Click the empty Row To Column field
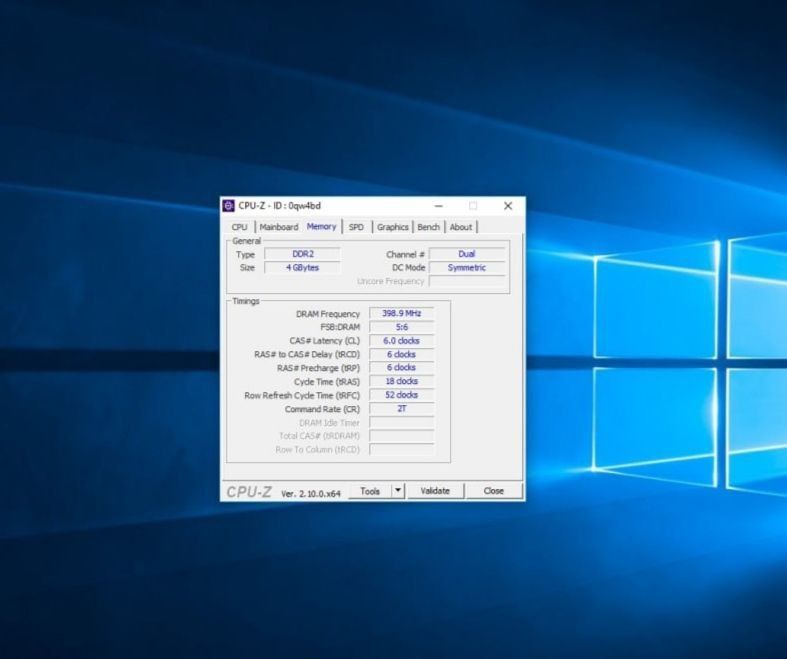 coord(402,449)
